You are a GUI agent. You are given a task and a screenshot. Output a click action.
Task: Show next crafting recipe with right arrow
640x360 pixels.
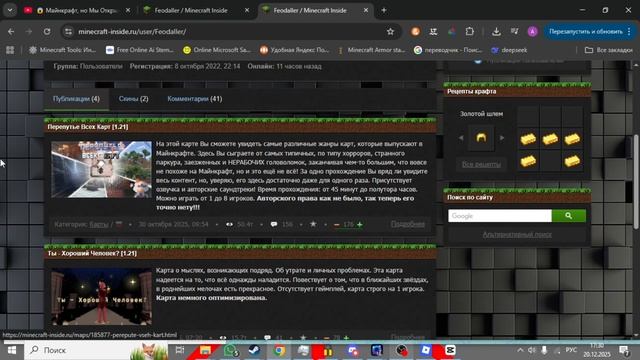coord(502,138)
